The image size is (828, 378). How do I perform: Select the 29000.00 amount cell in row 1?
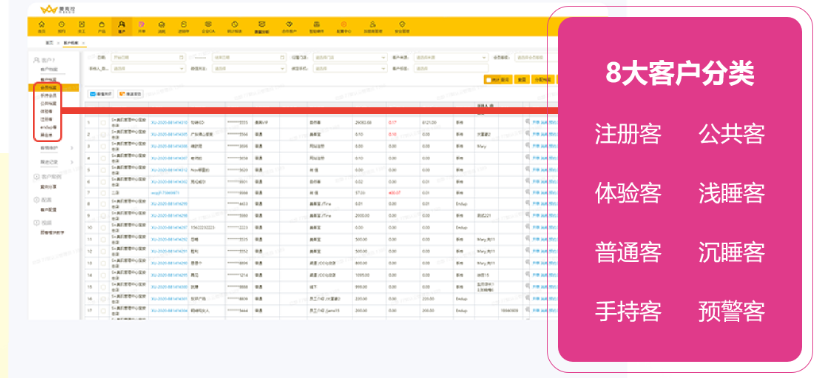click(363, 122)
